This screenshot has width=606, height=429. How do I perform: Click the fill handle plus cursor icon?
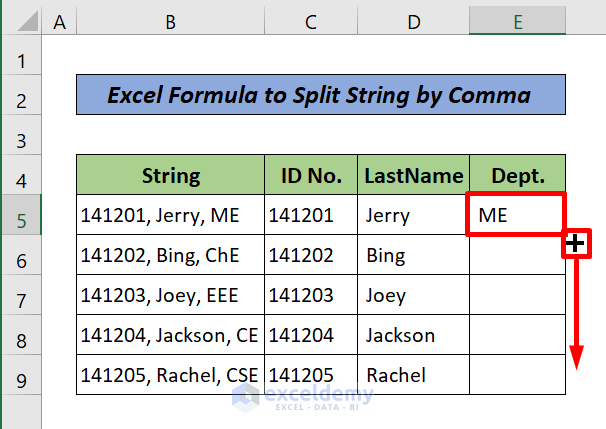tap(576, 243)
